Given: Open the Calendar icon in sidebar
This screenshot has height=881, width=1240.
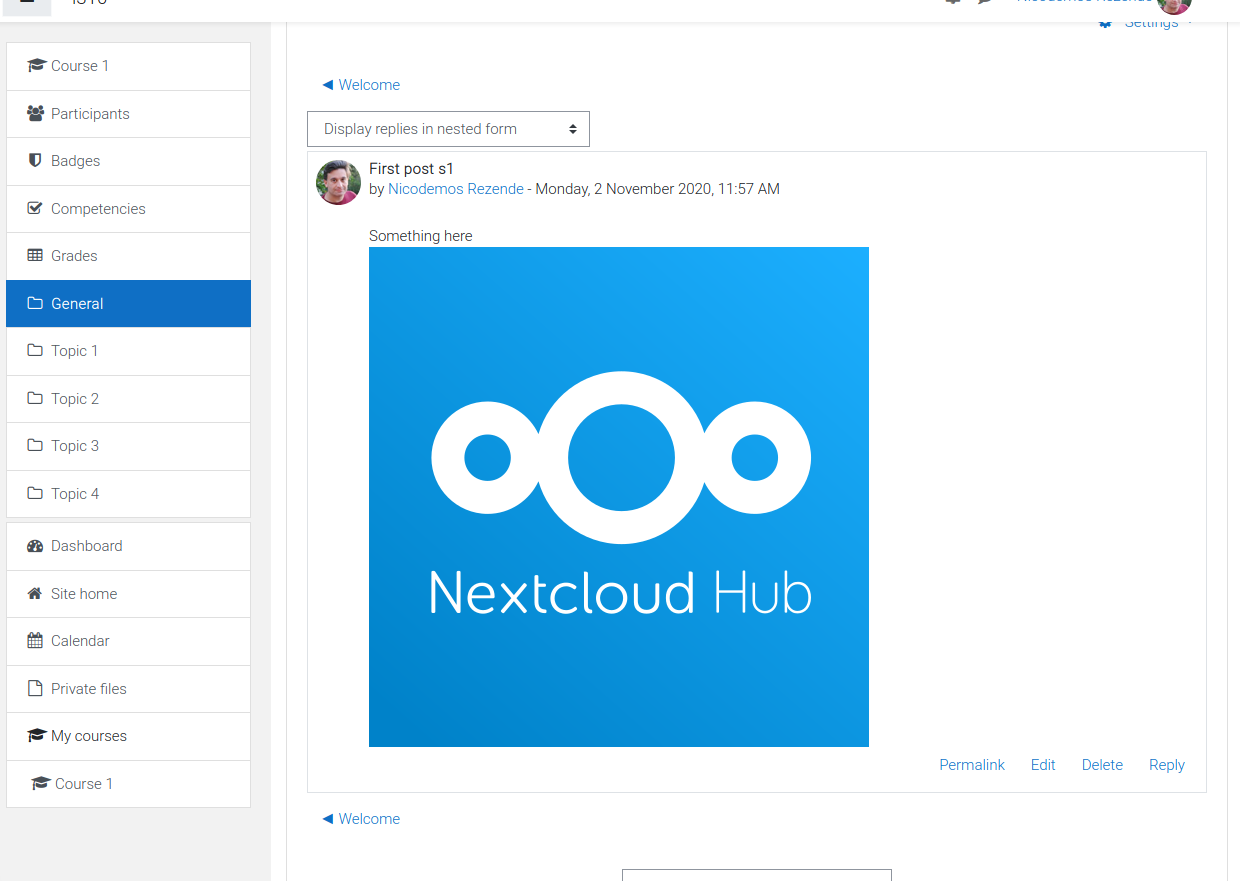Looking at the screenshot, I should pyautogui.click(x=35, y=641).
